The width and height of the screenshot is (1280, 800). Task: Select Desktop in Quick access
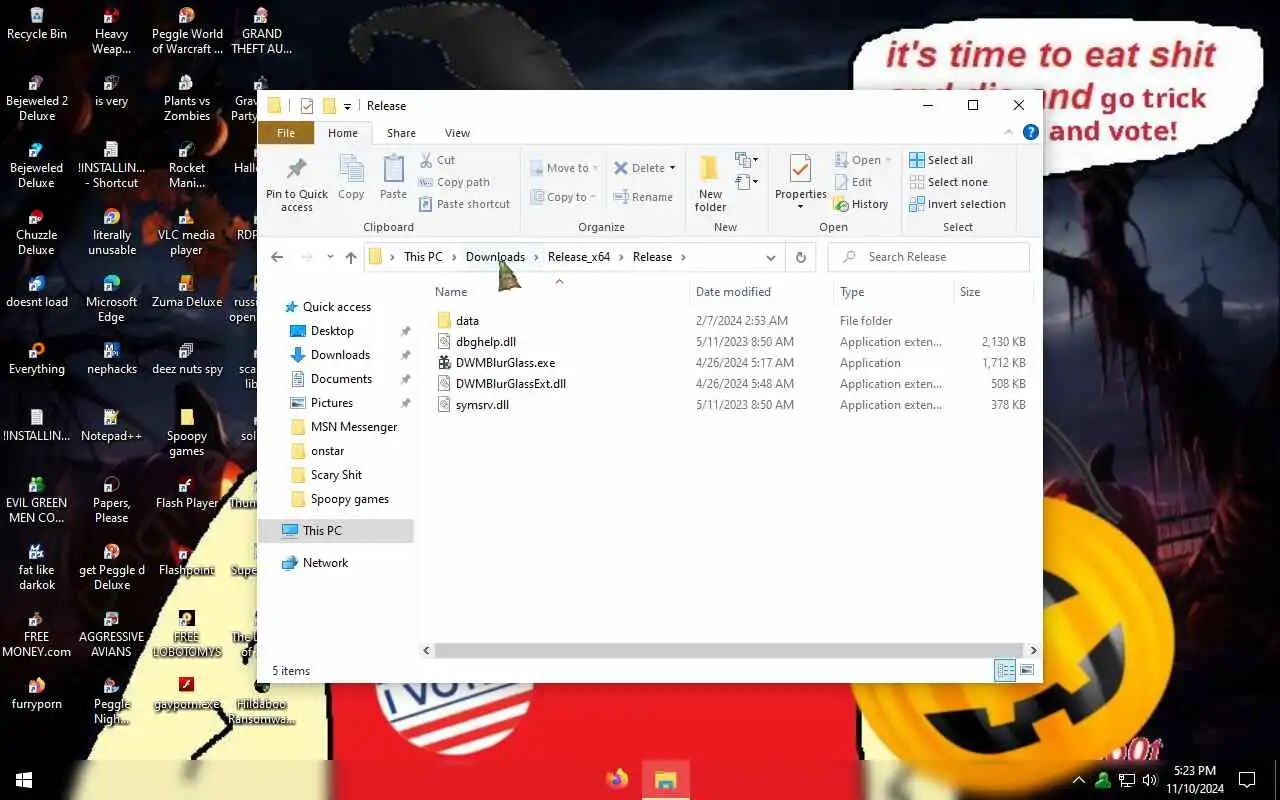pyautogui.click(x=332, y=331)
